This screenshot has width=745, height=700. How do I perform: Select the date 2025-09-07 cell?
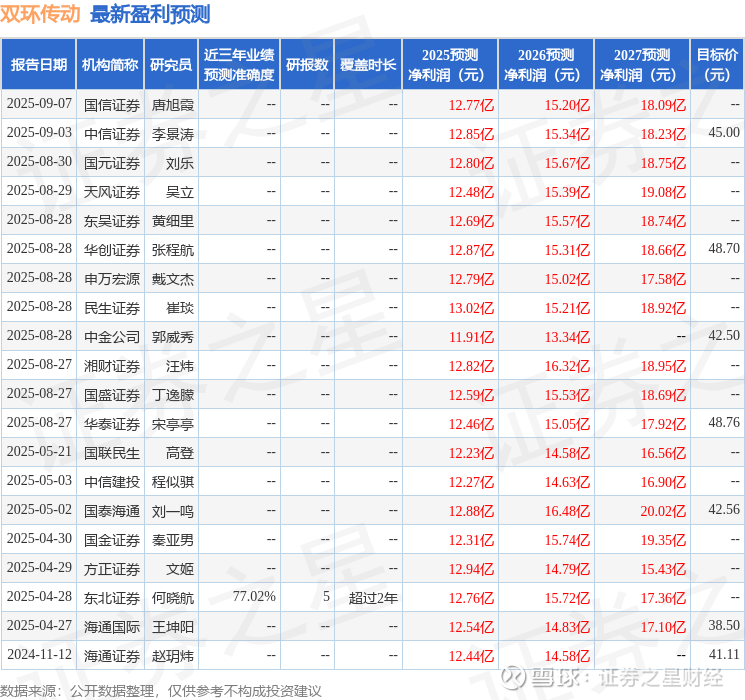(x=39, y=104)
